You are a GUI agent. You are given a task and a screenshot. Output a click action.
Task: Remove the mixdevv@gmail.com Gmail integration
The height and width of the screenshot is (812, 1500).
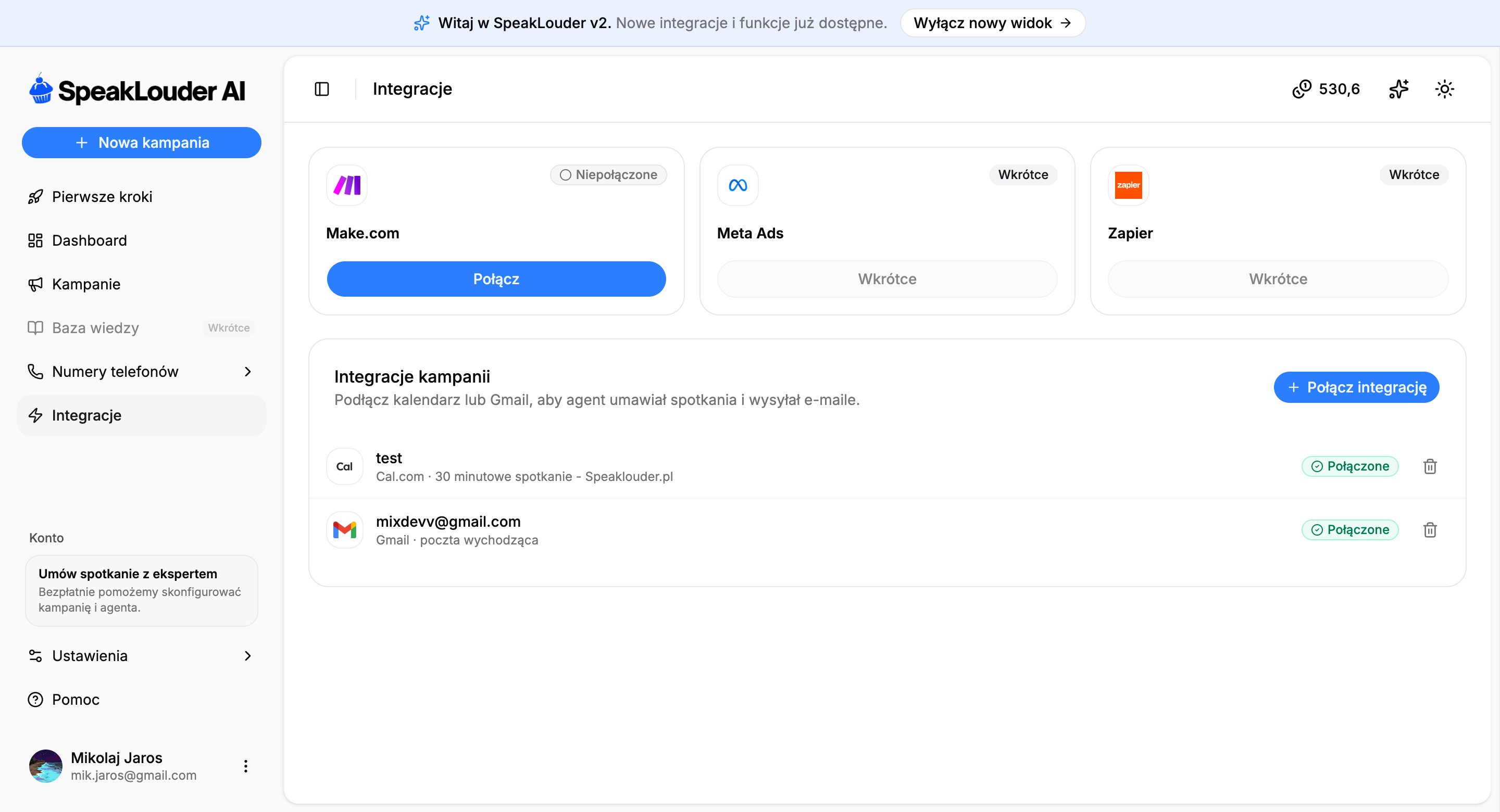pos(1430,530)
